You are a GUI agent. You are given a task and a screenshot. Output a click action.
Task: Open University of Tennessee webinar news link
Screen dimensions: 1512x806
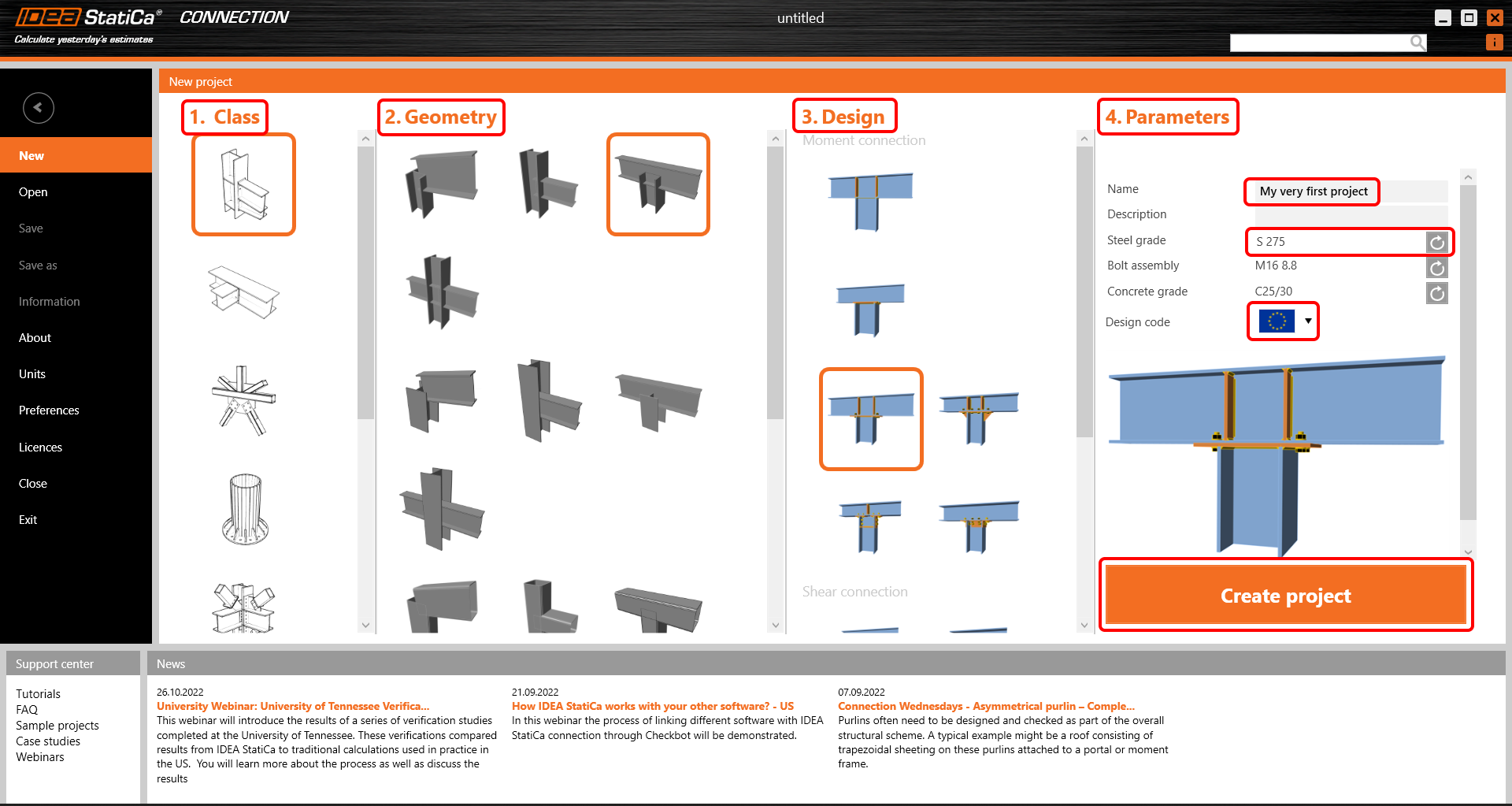coord(293,707)
